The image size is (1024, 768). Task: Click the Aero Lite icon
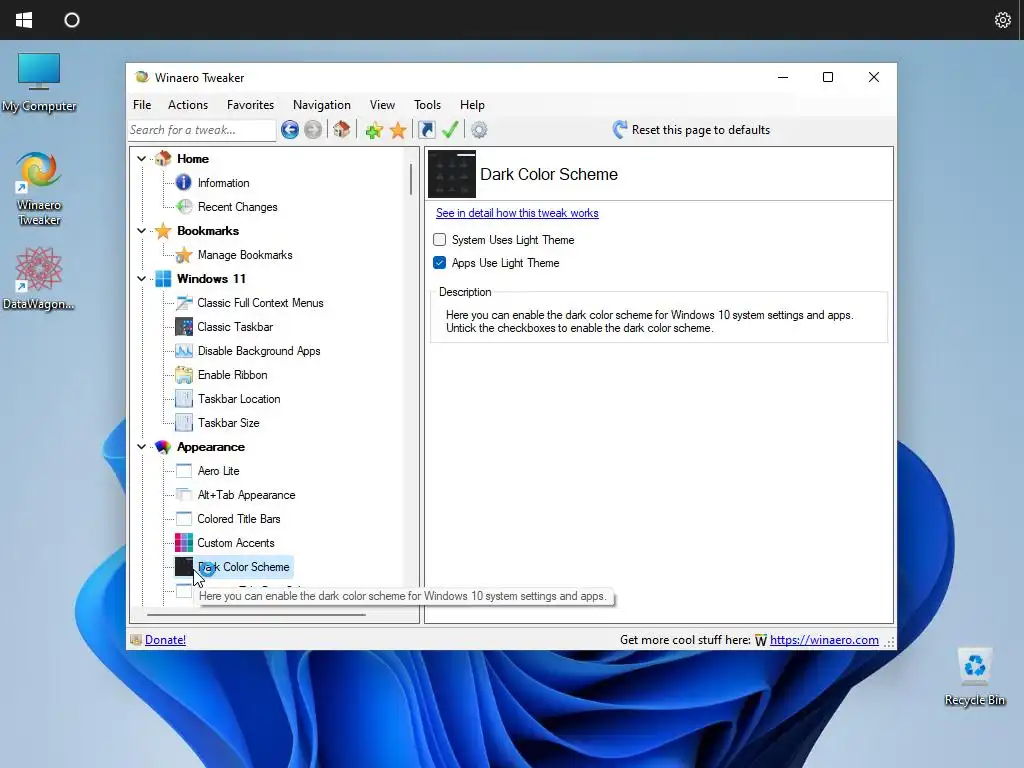184,471
